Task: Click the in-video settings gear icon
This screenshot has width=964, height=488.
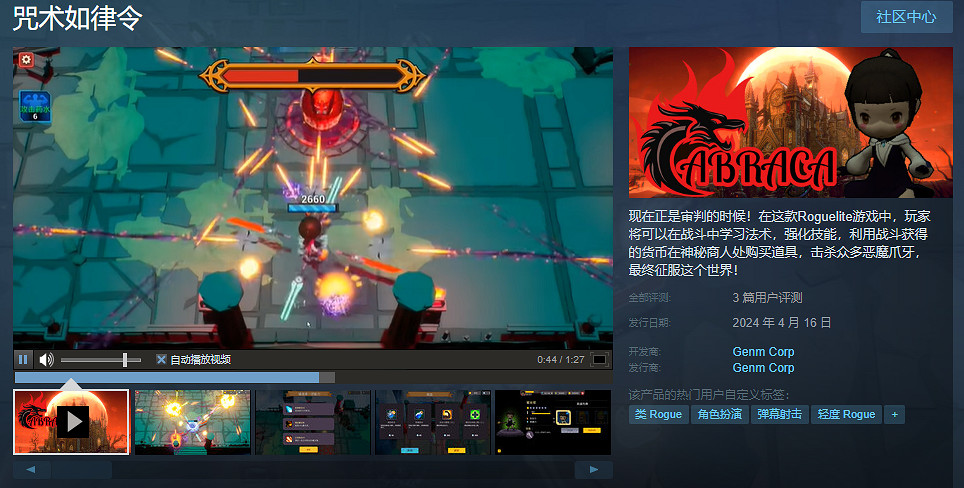Action: [26, 60]
